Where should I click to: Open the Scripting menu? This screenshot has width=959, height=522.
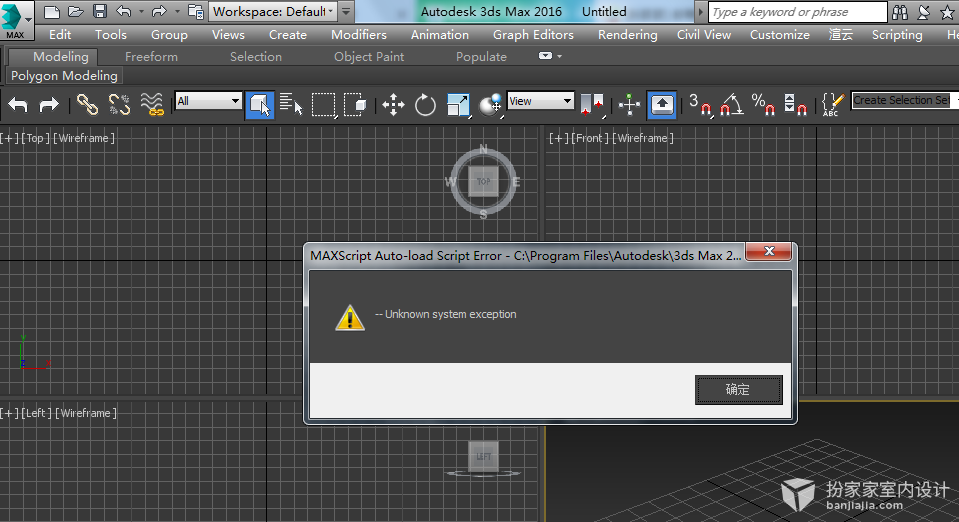897,35
